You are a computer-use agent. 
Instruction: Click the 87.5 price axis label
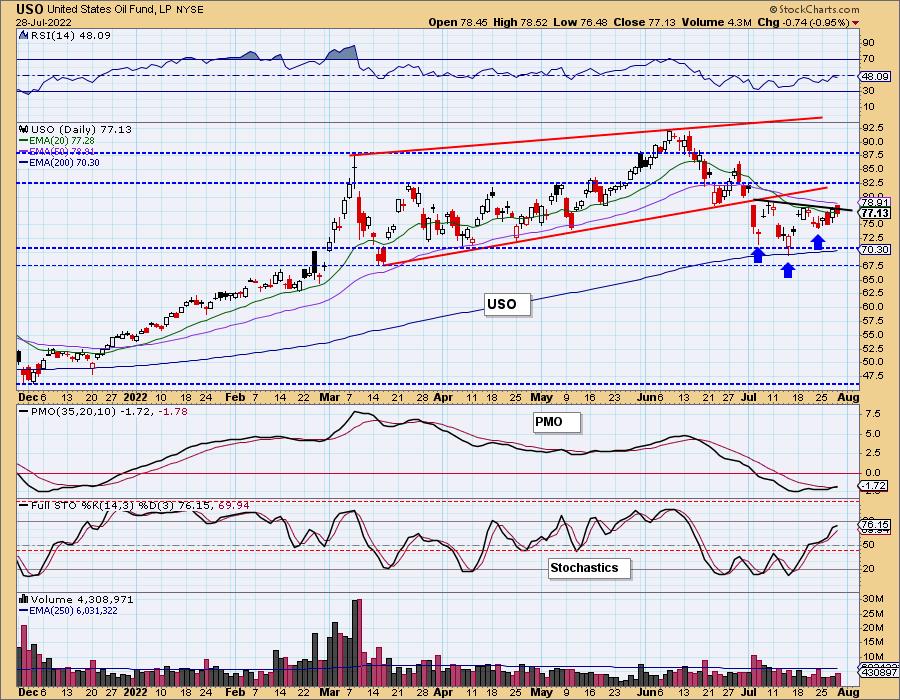coord(872,155)
